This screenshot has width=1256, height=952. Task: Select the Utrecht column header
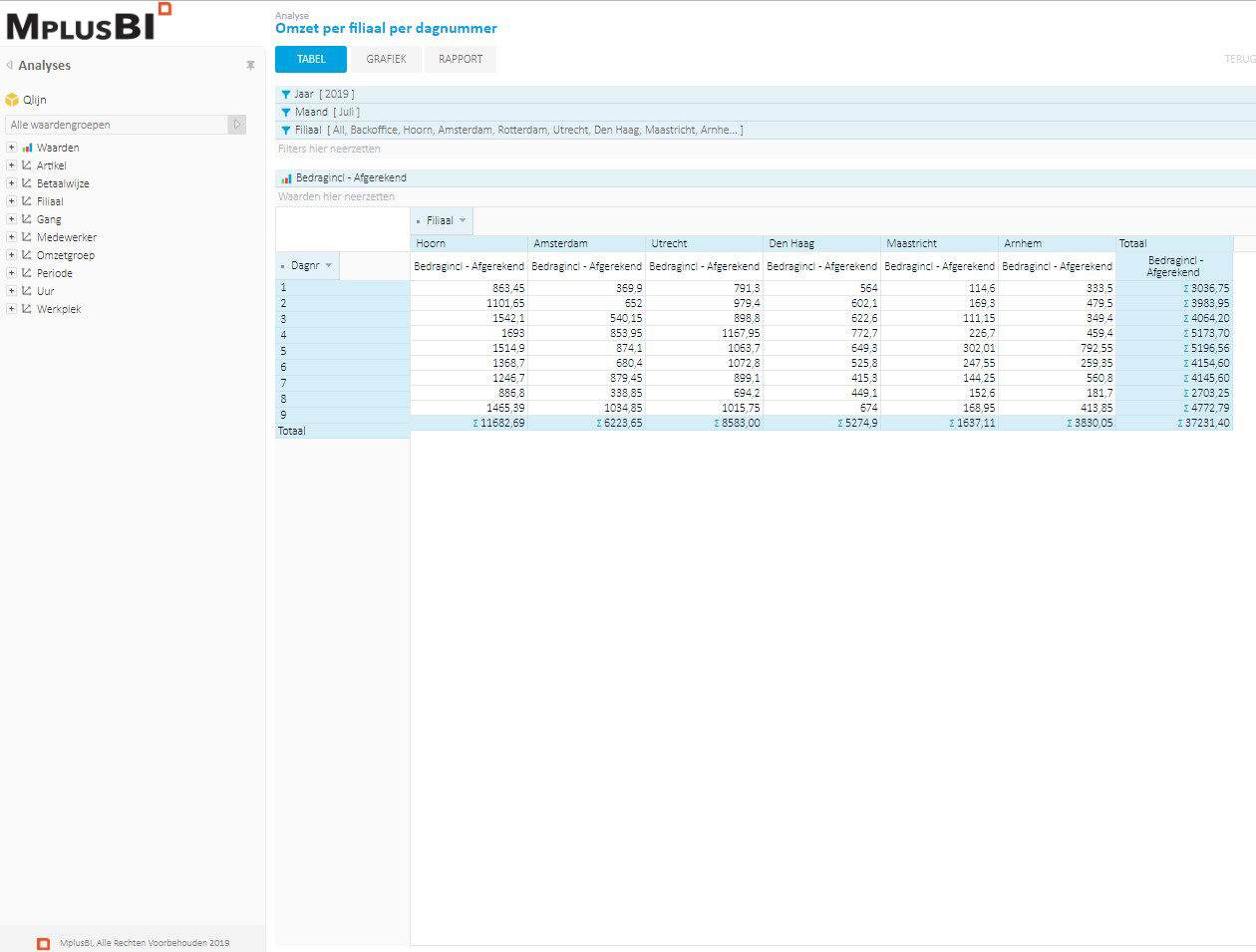(704, 243)
